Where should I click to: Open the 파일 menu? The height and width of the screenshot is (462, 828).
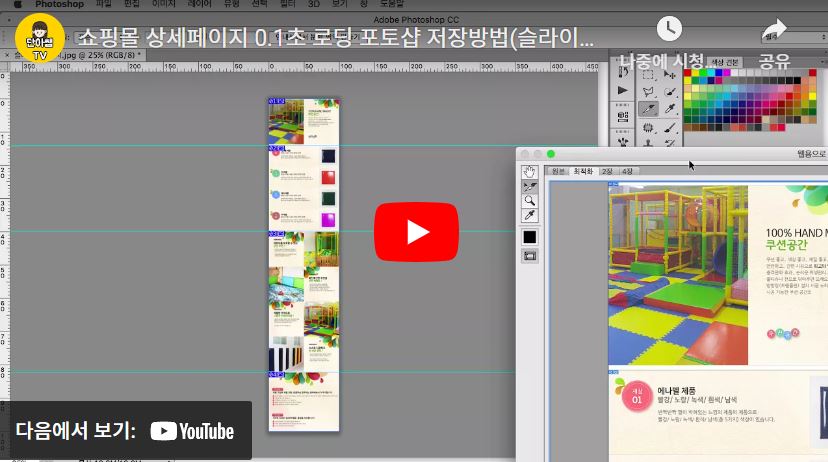click(x=104, y=4)
